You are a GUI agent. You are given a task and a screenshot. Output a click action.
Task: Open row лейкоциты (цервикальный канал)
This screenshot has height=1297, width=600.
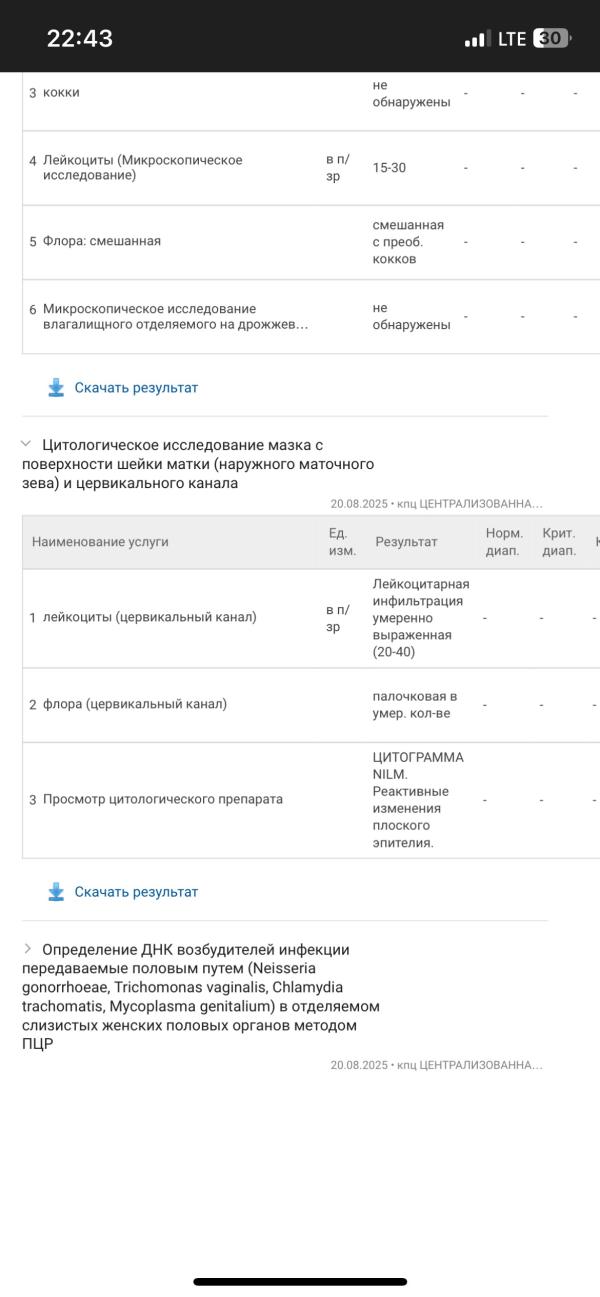[311, 618]
